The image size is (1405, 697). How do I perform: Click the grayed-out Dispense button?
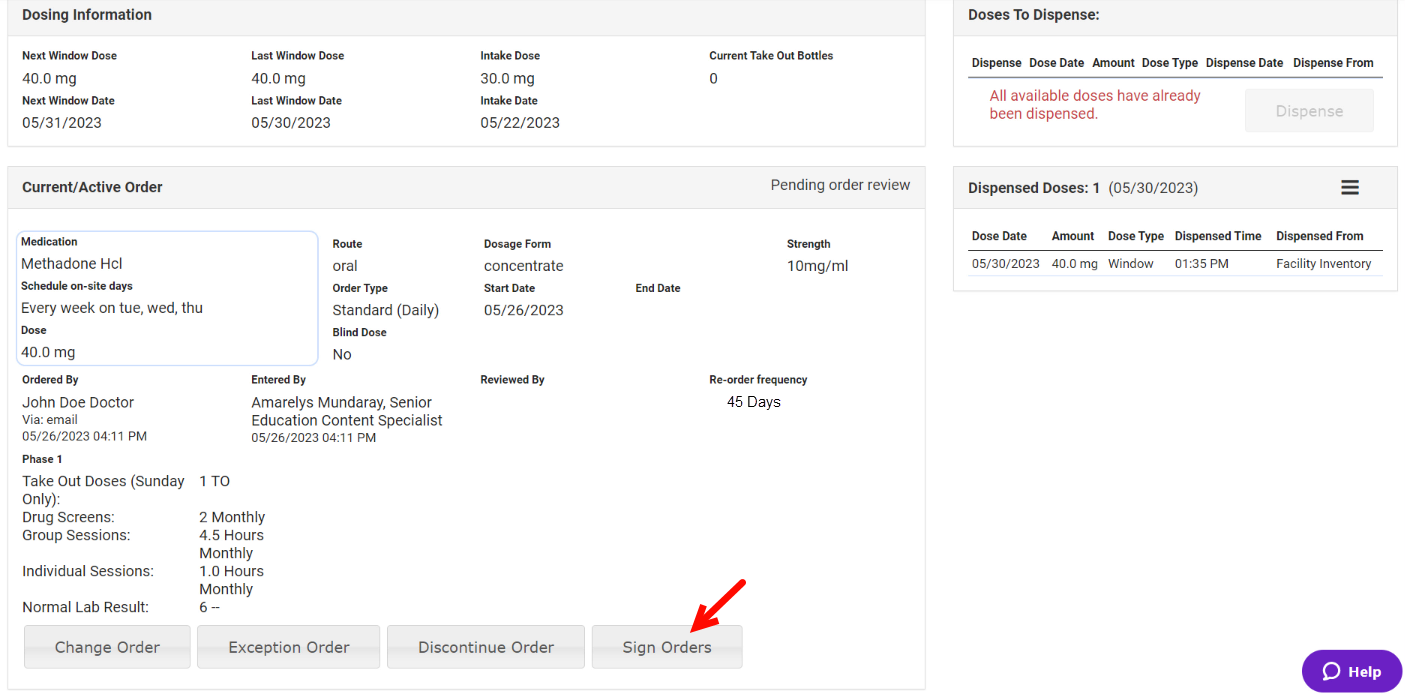[1309, 110]
